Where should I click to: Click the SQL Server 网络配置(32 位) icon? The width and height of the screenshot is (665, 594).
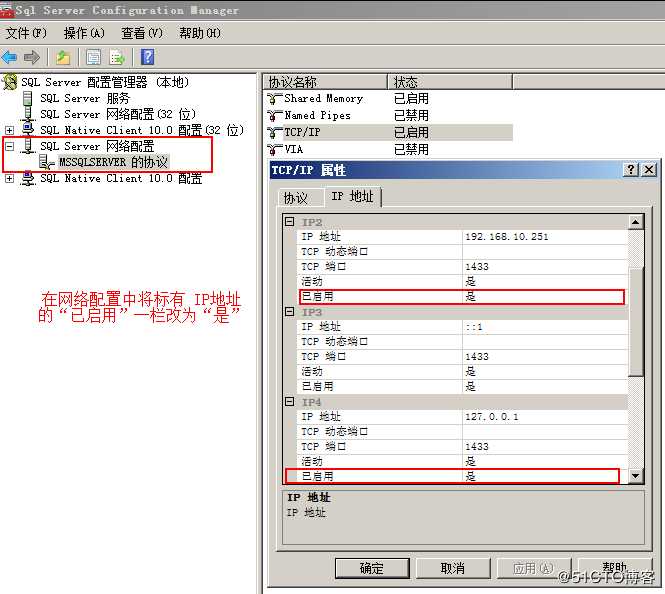coord(28,114)
